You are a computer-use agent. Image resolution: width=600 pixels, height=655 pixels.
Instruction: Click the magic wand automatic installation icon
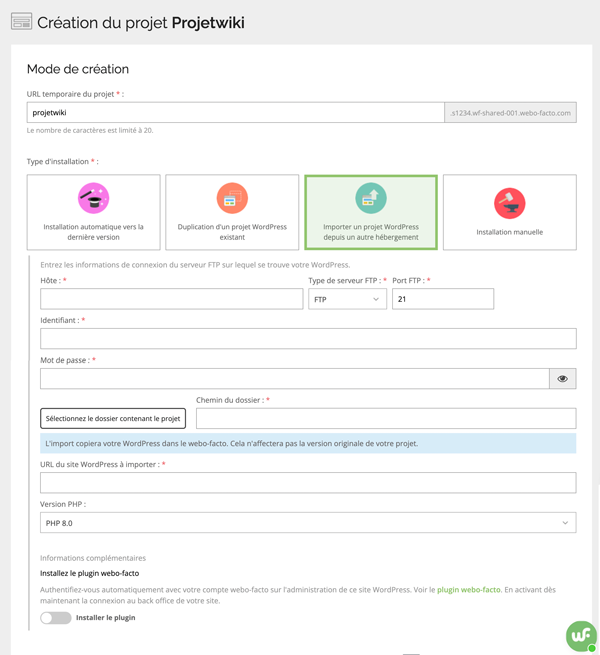pyautogui.click(x=94, y=198)
